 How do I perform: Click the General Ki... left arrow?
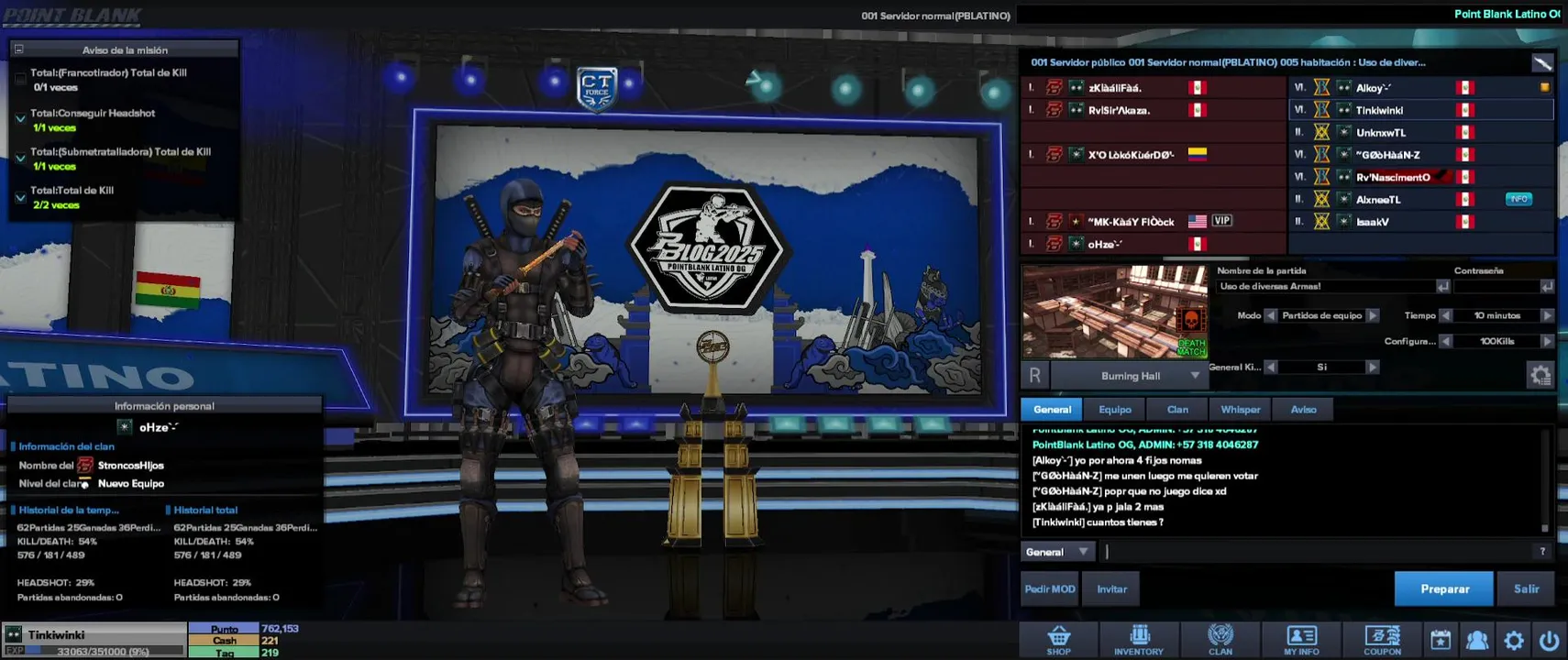pyautogui.click(x=1271, y=367)
